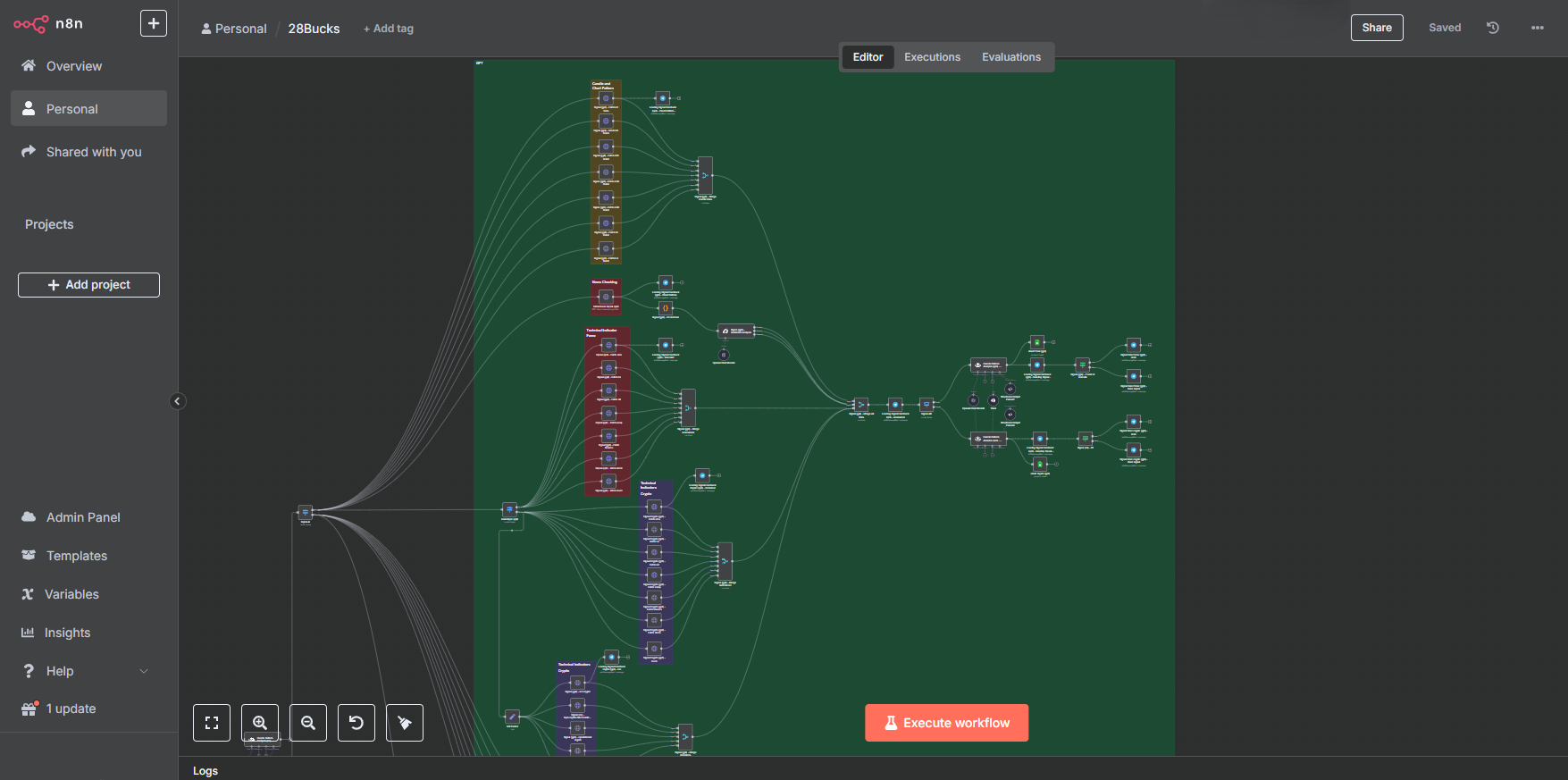Select the upper AI agent analysis node
The image size is (1568, 780).
pos(988,365)
